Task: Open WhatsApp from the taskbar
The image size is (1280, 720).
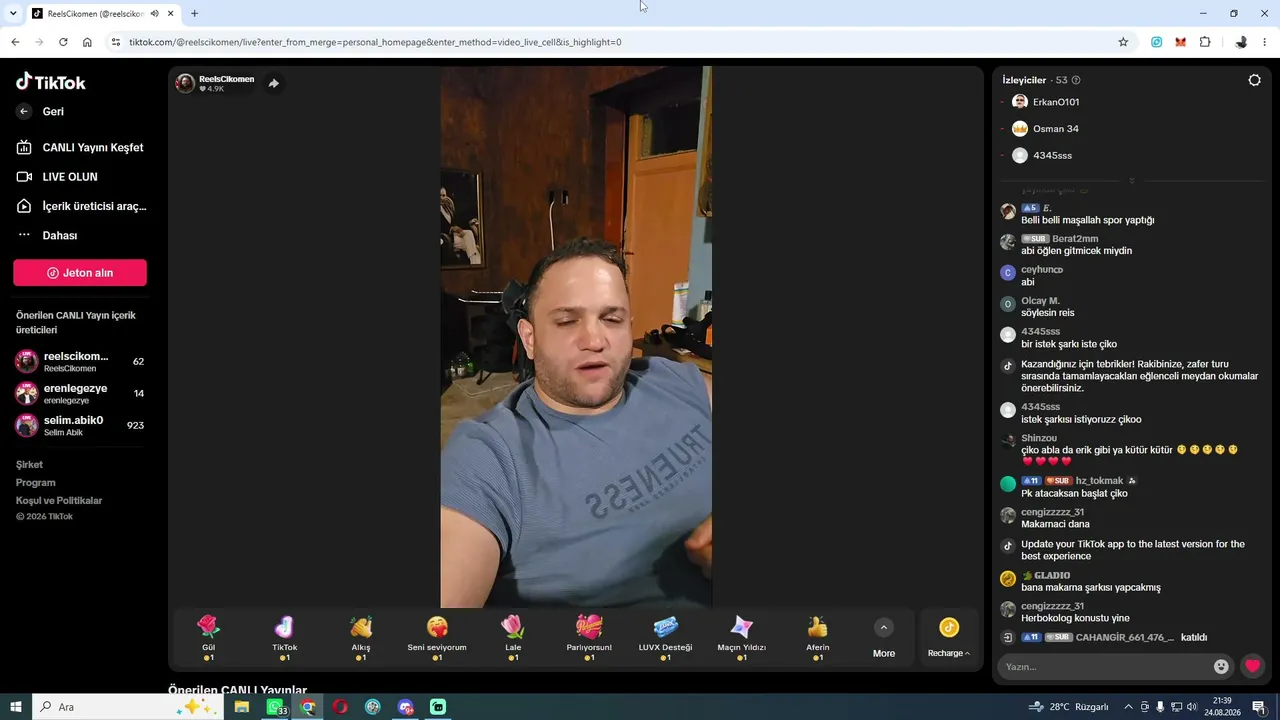Action: click(x=275, y=707)
